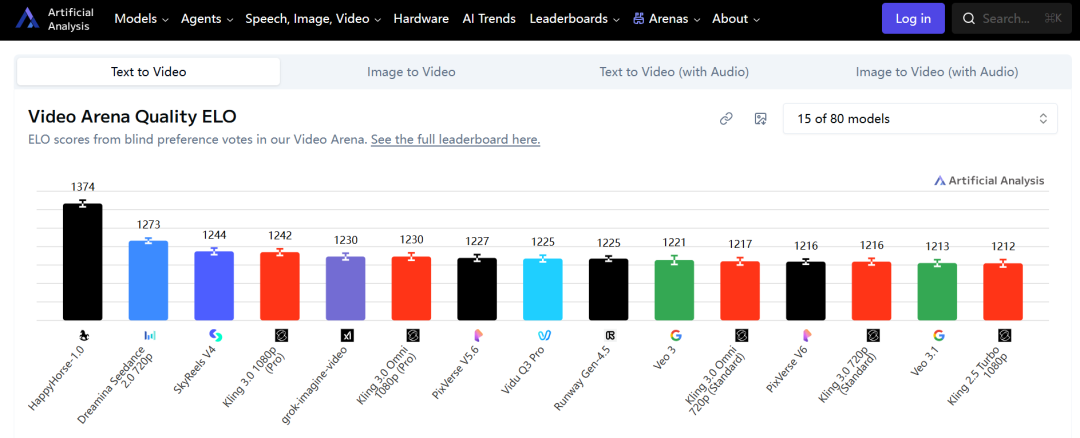This screenshot has width=1080, height=438.
Task: Click the Google logo under Veo 3
Action: 675,335
